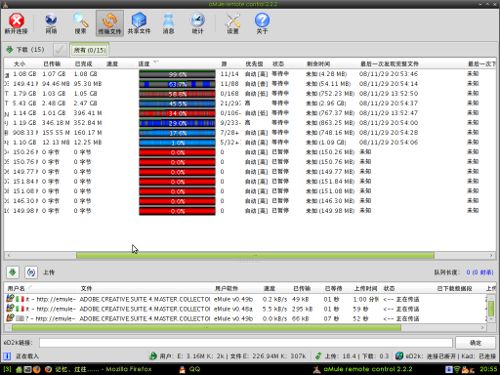
Task: Toggle the checkmark button next to 下载 (15)
Action: 60,50
